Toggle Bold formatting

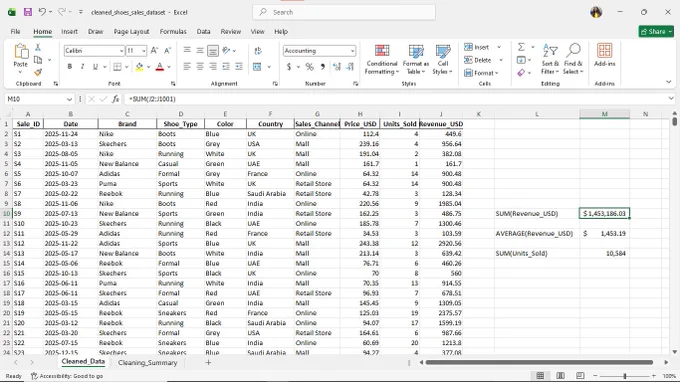(69, 67)
